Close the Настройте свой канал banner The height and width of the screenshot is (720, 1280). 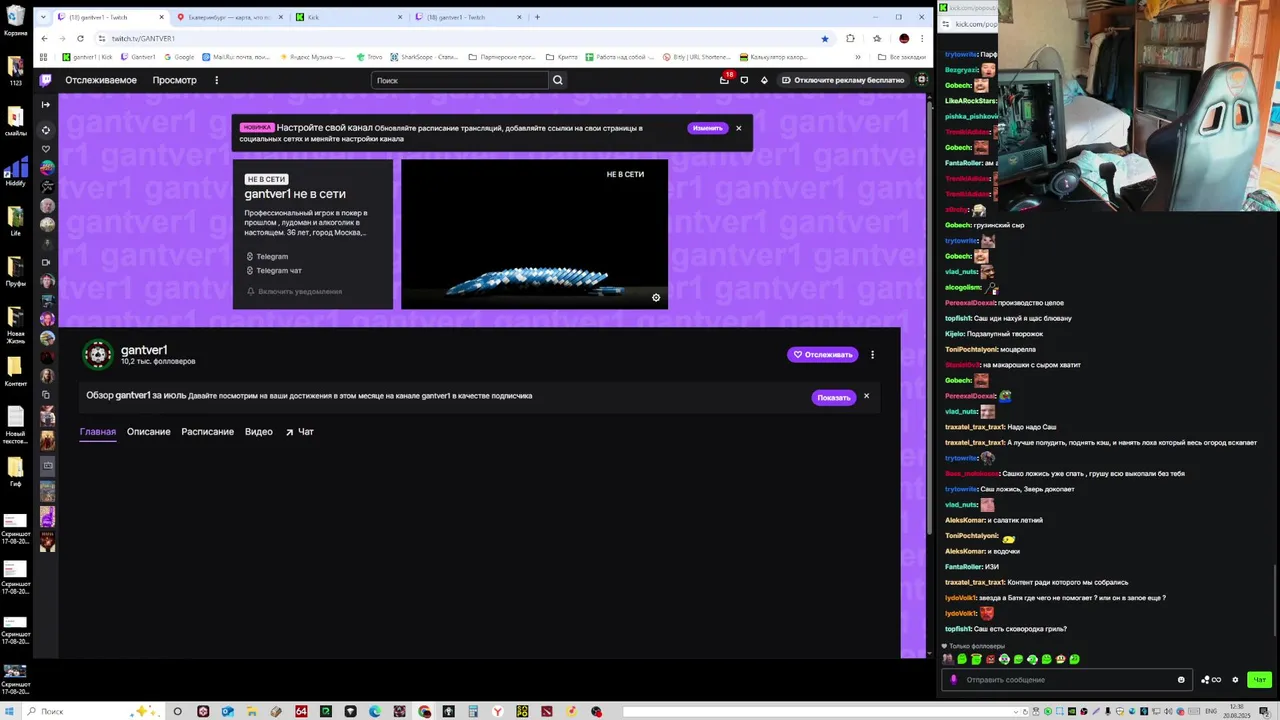coord(739,128)
